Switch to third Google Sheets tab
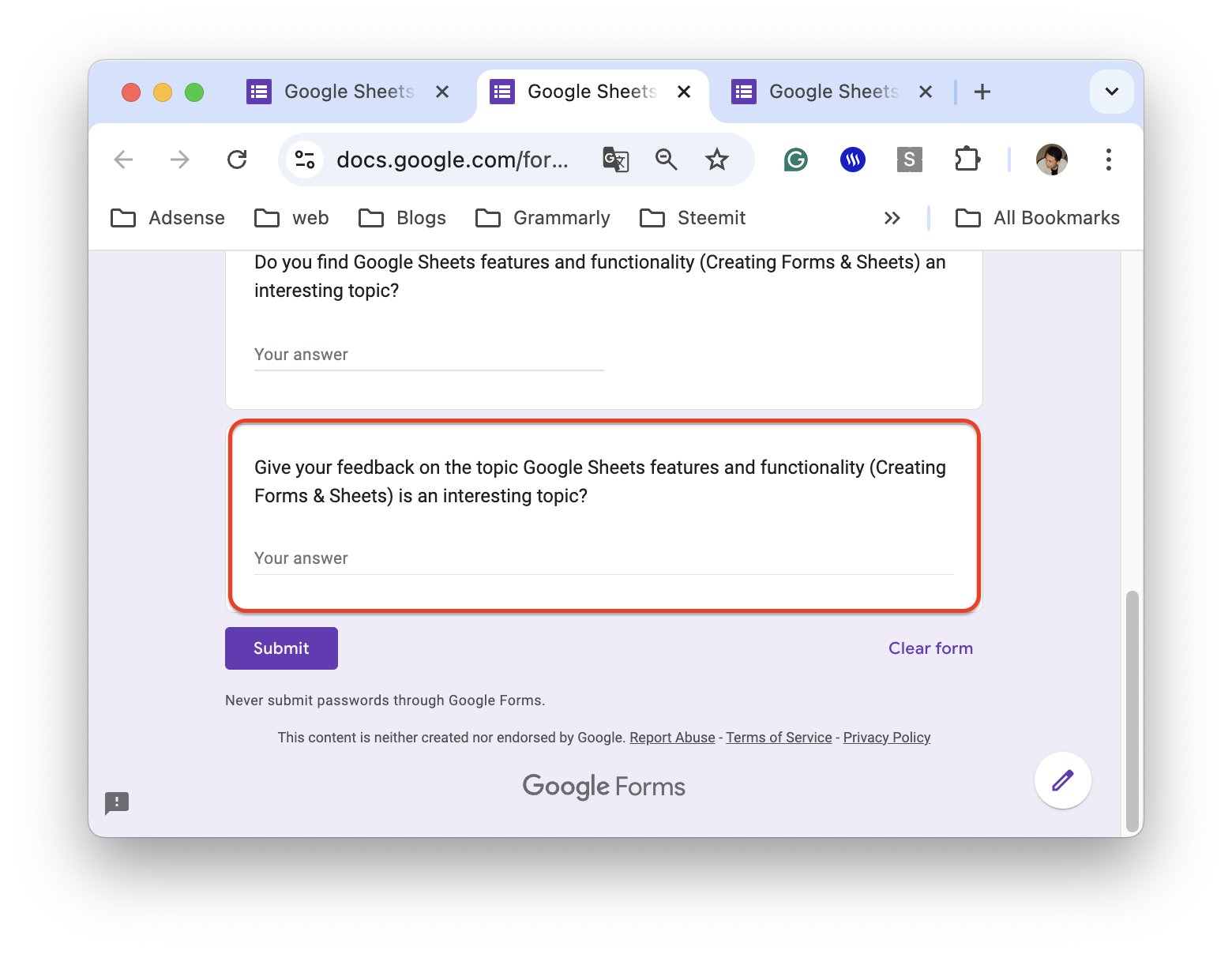Screen dimensions: 1232x954 pos(834,92)
